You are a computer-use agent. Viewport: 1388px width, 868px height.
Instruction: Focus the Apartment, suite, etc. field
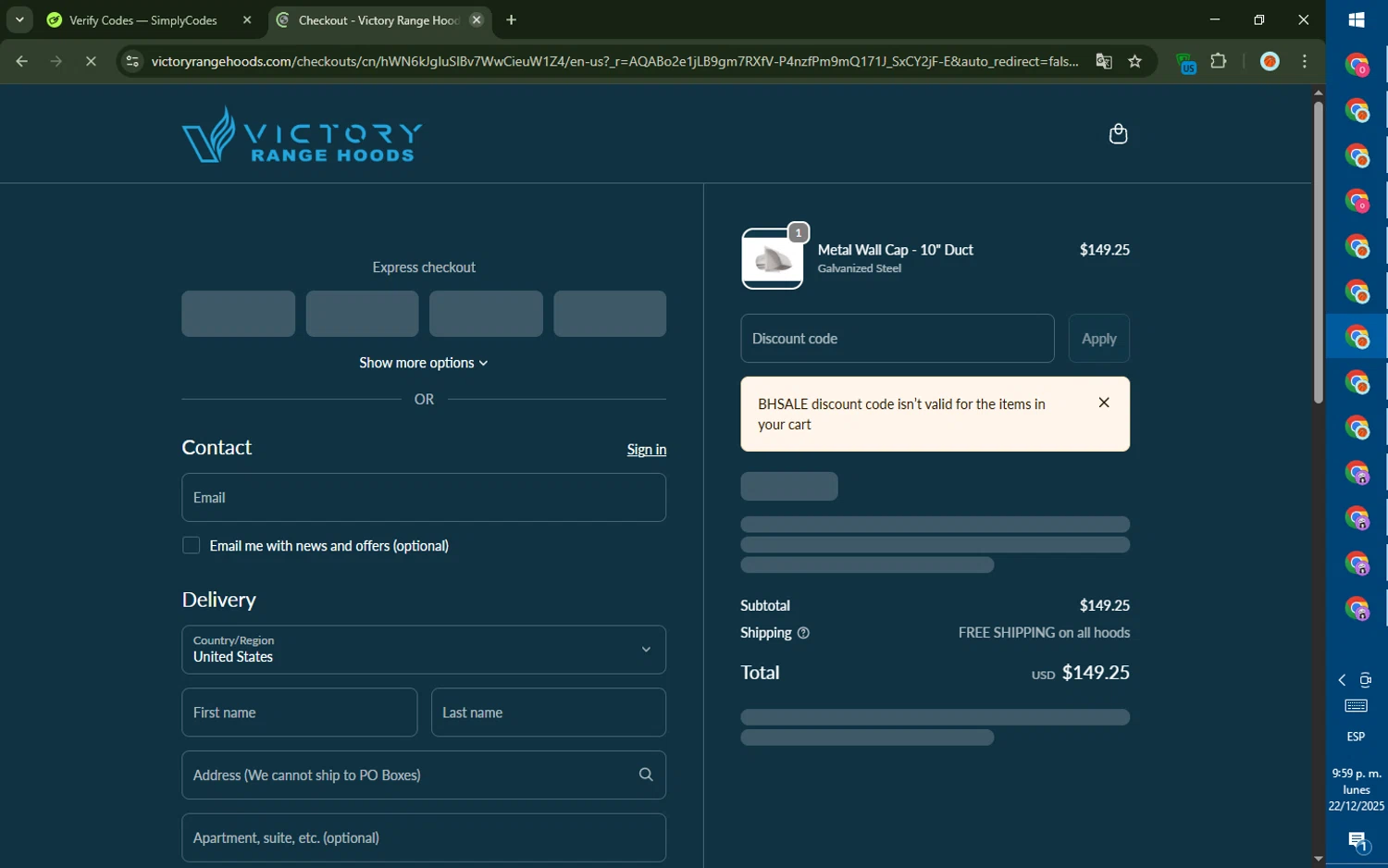pyautogui.click(x=424, y=837)
